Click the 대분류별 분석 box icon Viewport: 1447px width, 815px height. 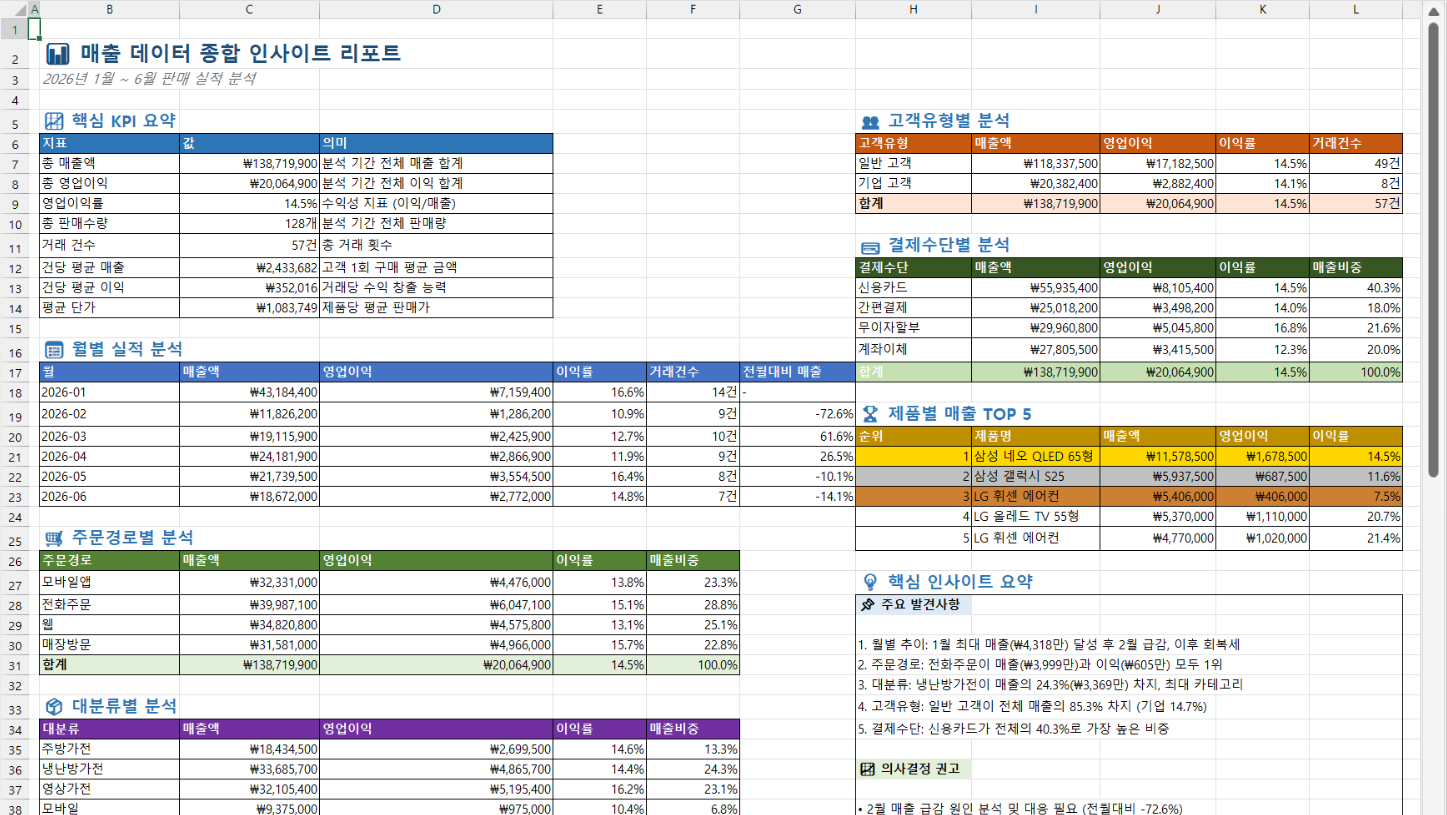coord(54,706)
